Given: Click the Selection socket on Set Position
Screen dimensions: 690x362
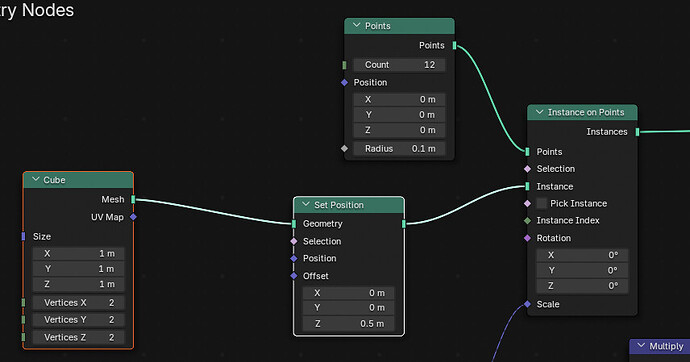Looking at the screenshot, I should [x=294, y=241].
